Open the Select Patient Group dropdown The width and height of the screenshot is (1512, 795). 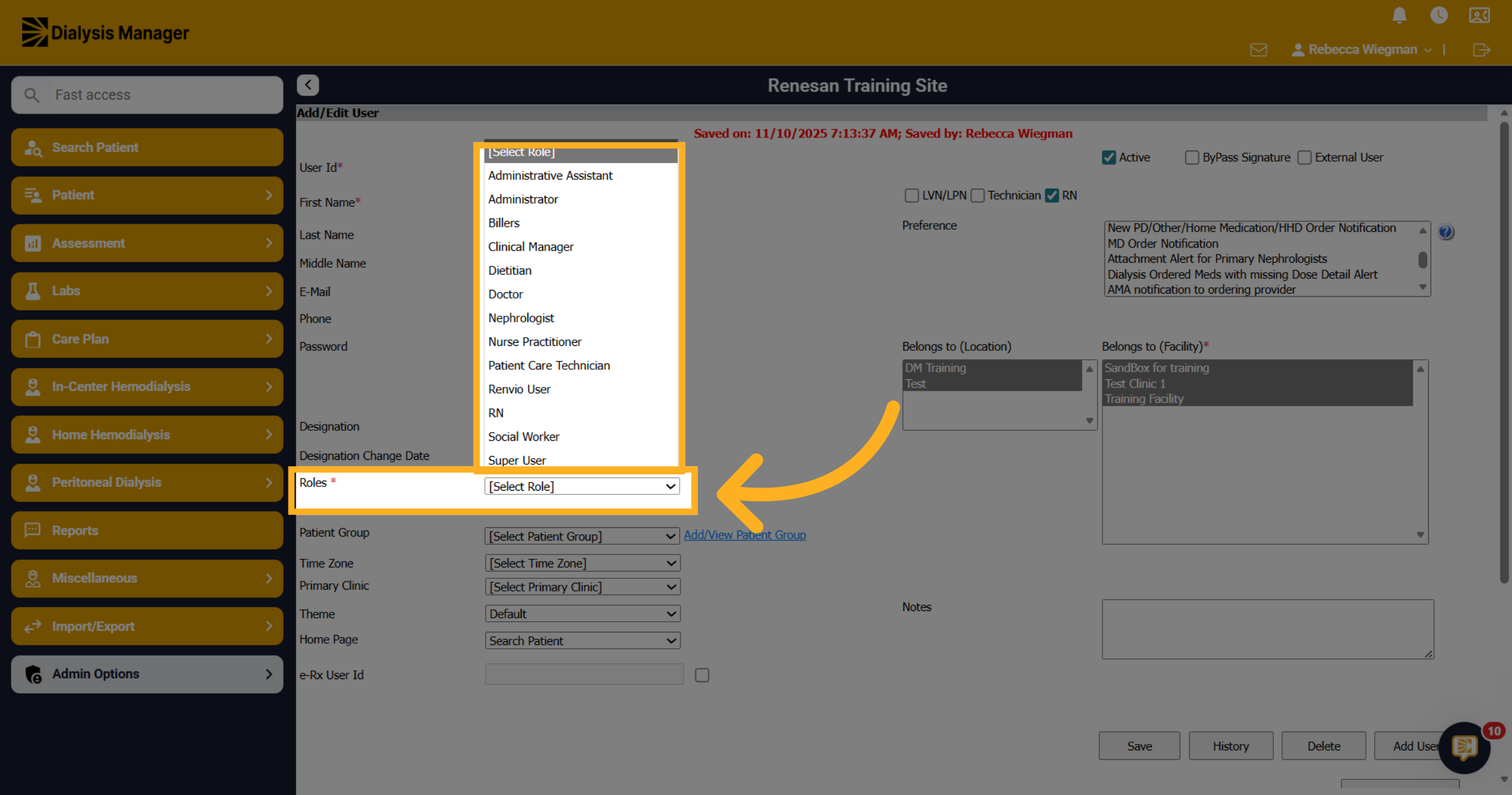click(582, 536)
